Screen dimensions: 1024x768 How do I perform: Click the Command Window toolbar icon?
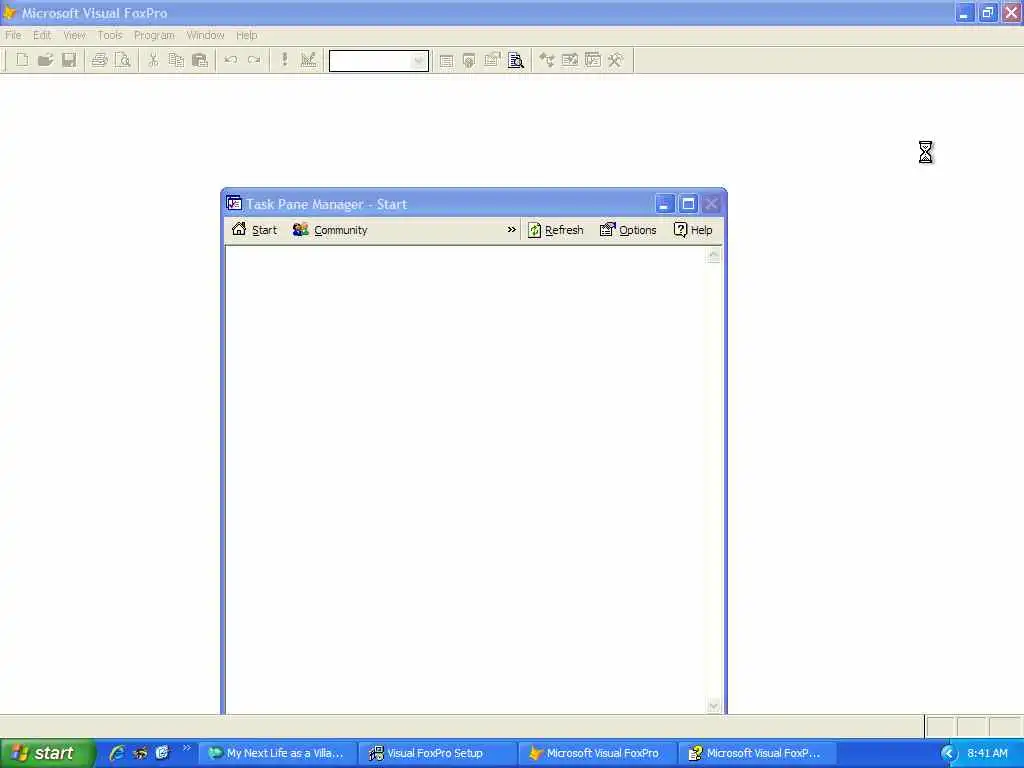coord(446,61)
